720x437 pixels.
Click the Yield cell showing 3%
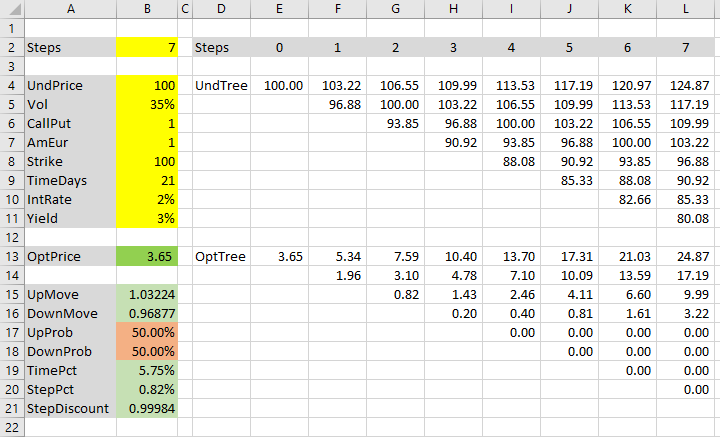point(147,218)
